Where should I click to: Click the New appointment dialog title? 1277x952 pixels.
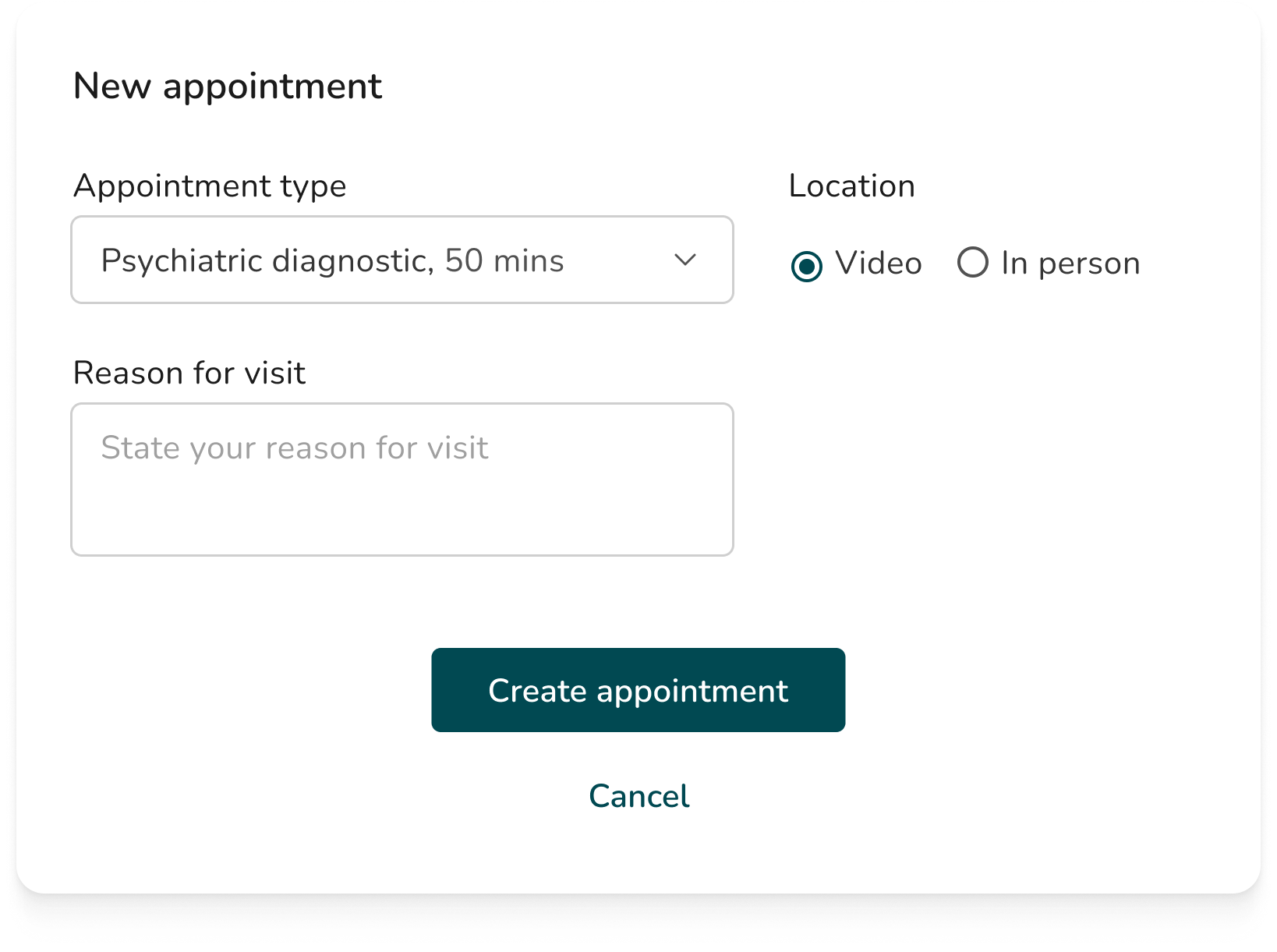[x=227, y=86]
